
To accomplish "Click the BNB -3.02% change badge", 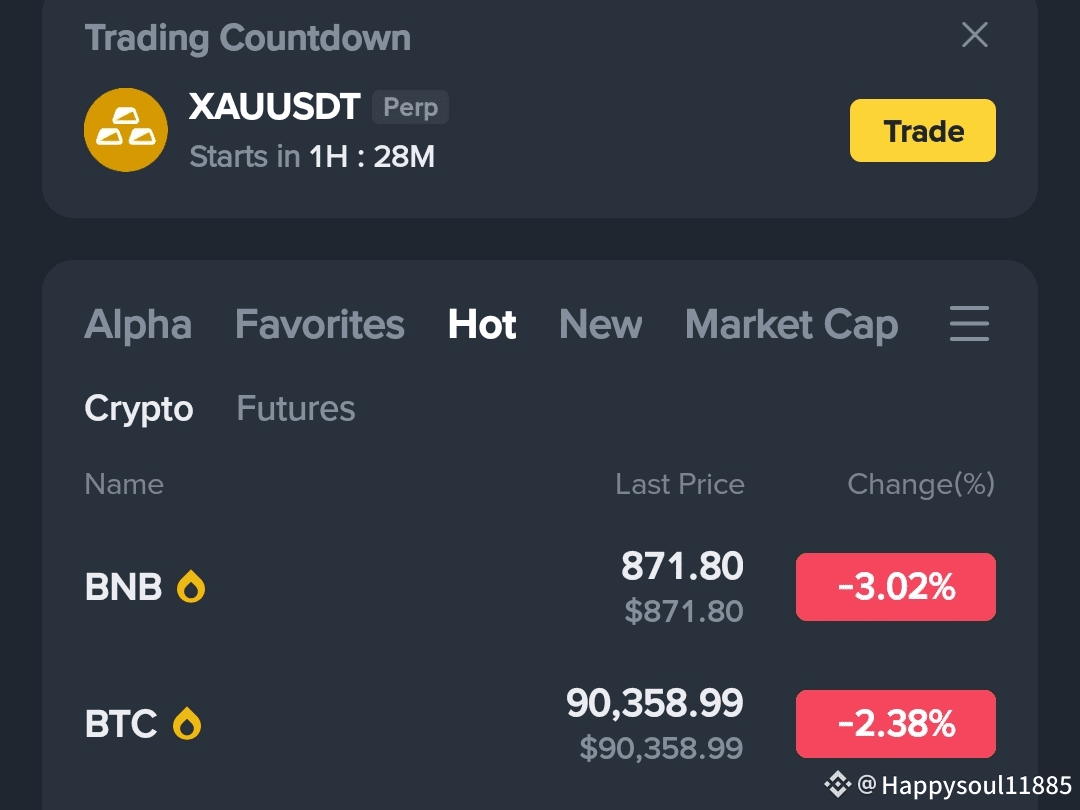I will [x=895, y=587].
